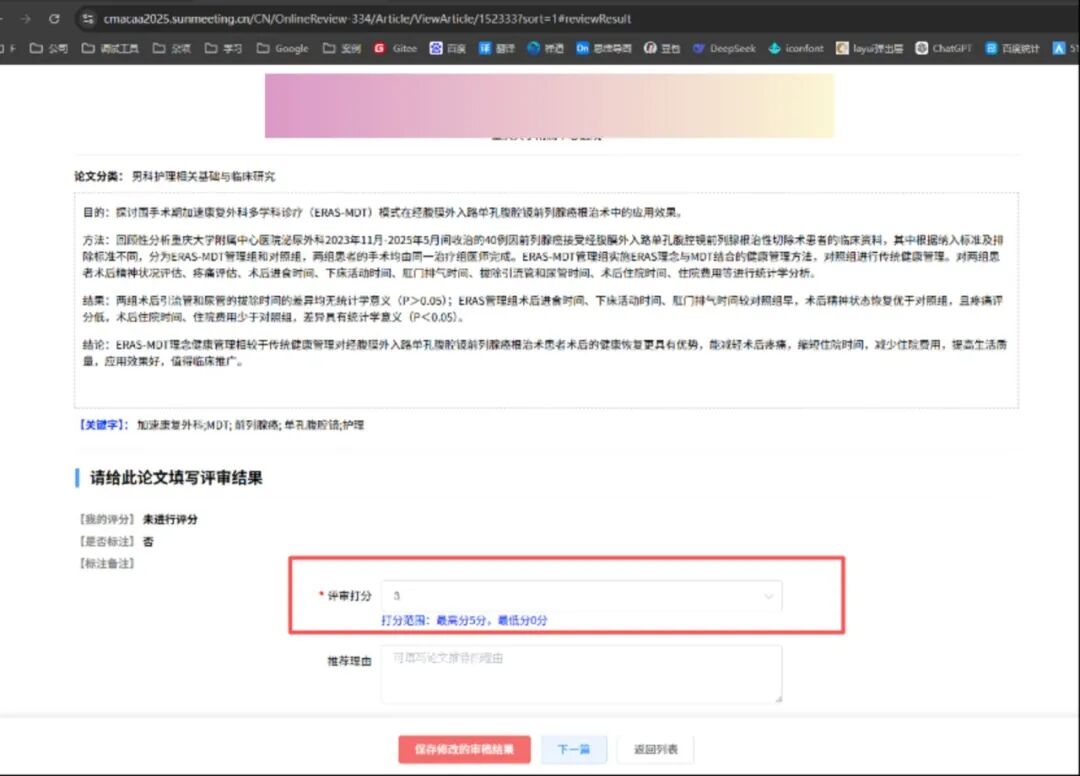This screenshot has height=776, width=1080.
Task: Open the Gitee bookmark
Action: pyautogui.click(x=395, y=48)
